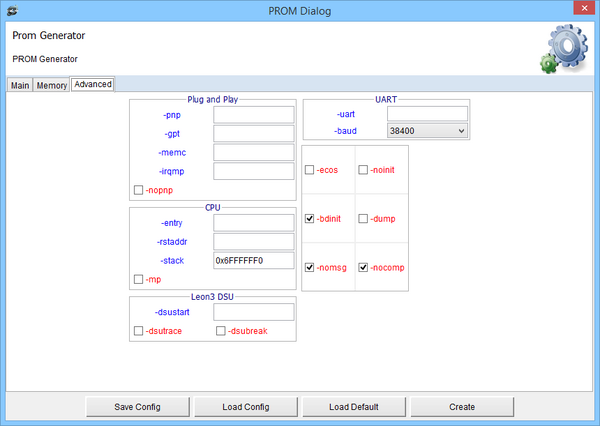Click the 'CPU' group heading

[213, 207]
